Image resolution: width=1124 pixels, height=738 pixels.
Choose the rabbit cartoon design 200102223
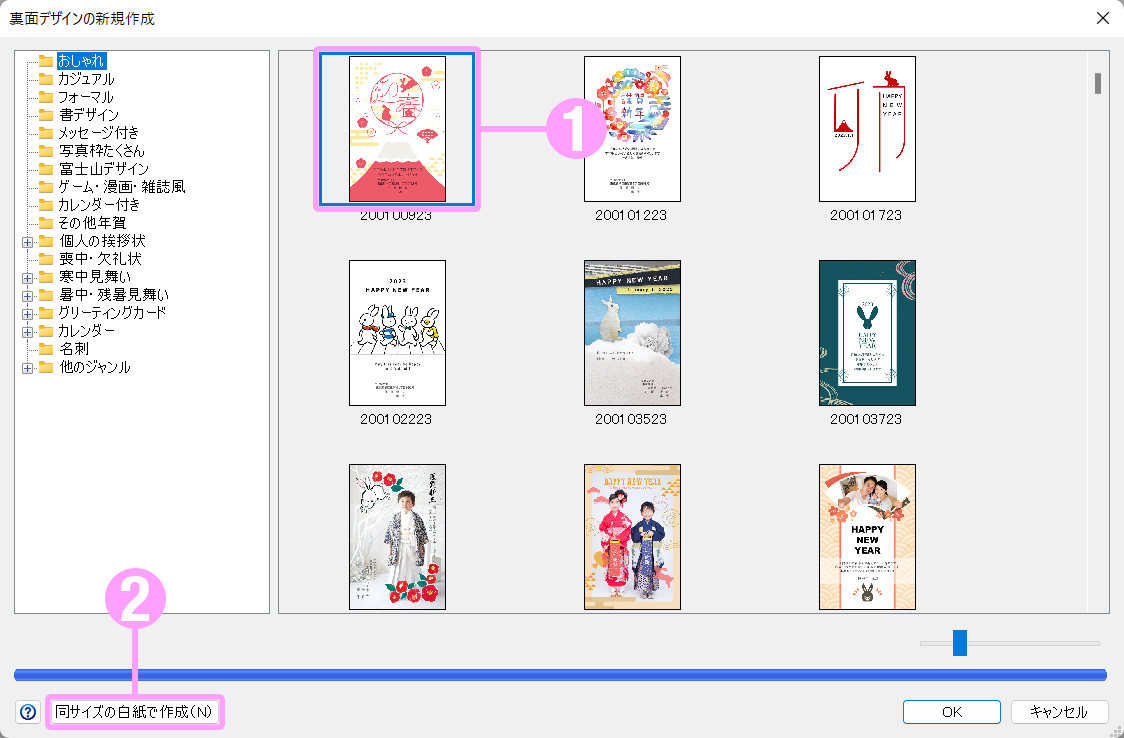[x=397, y=333]
